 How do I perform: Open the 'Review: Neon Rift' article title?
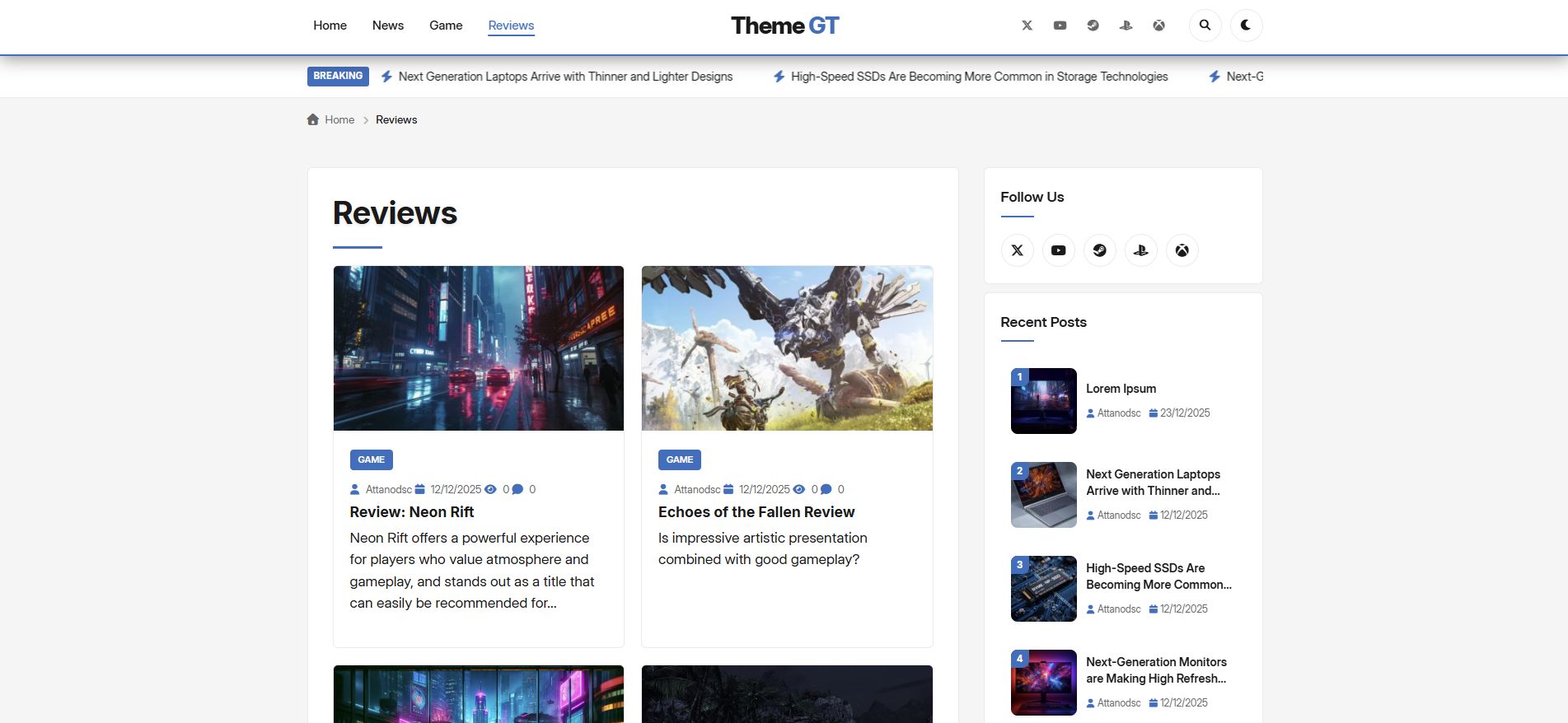pyautogui.click(x=411, y=512)
